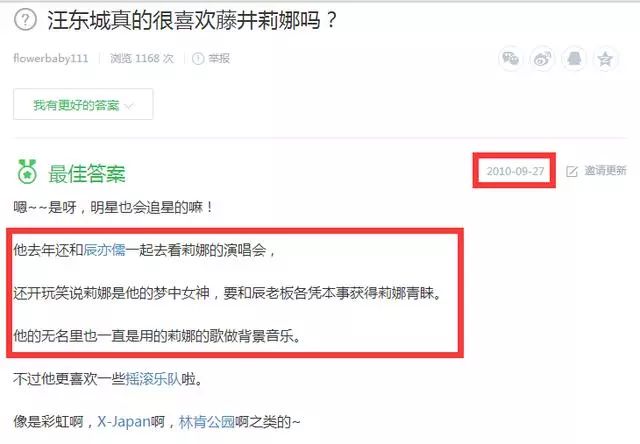The image size is (640, 444).
Task: Open the flowerbaby111 user profile
Action: 51,58
